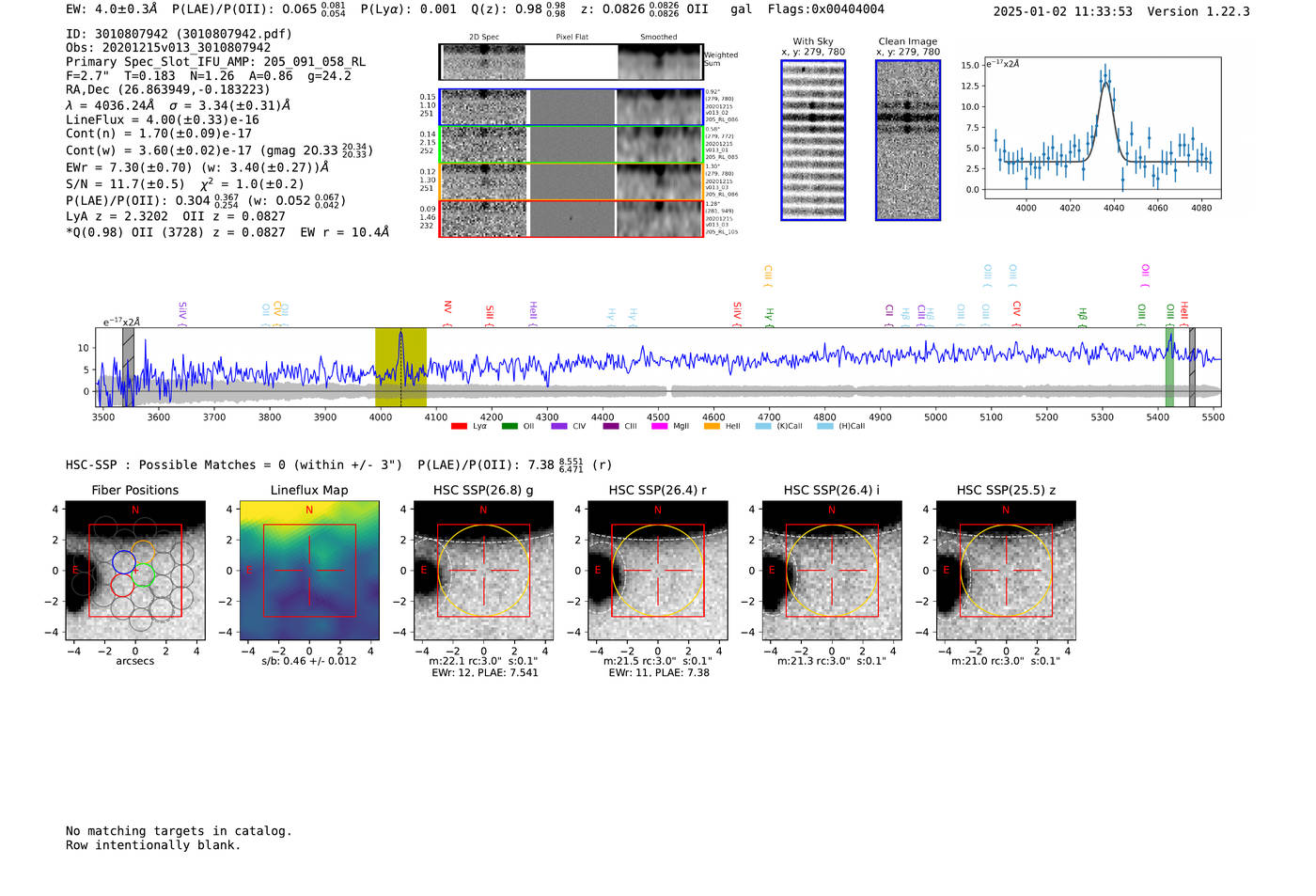Click the 'Row intentionally blank.' text
Image resolution: width=1316 pixels, height=896 pixels.
(153, 845)
